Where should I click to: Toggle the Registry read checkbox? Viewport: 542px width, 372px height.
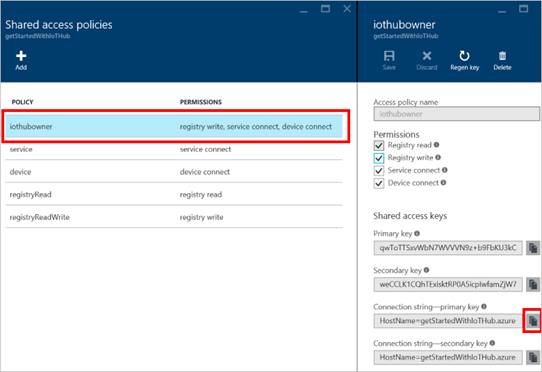pos(379,145)
